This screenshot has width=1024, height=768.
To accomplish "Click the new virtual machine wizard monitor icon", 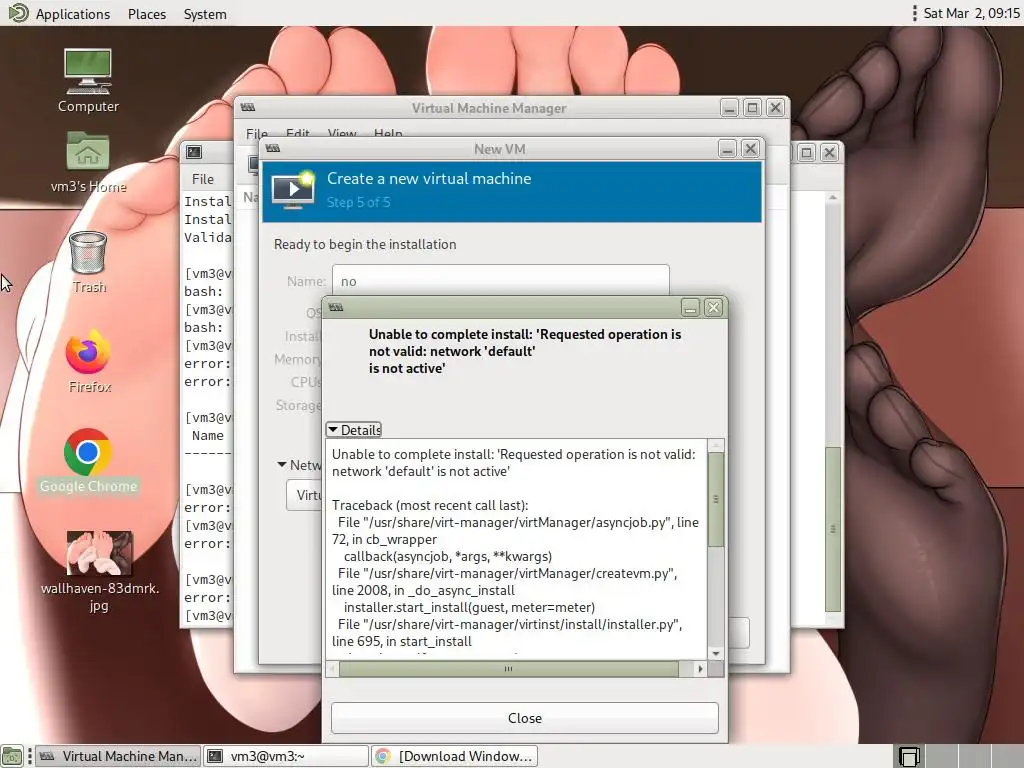I will coord(293,190).
